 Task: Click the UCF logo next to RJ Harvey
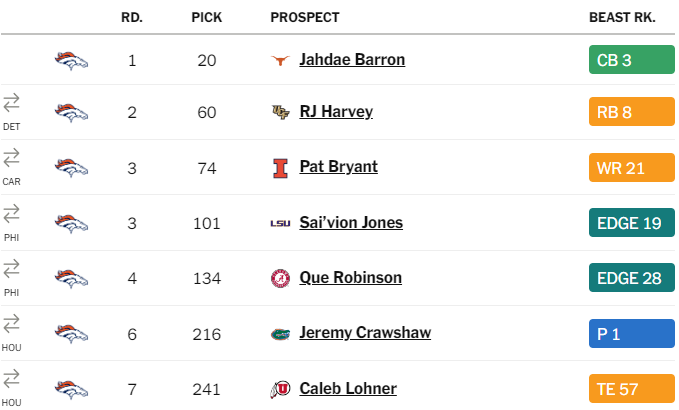(280, 112)
